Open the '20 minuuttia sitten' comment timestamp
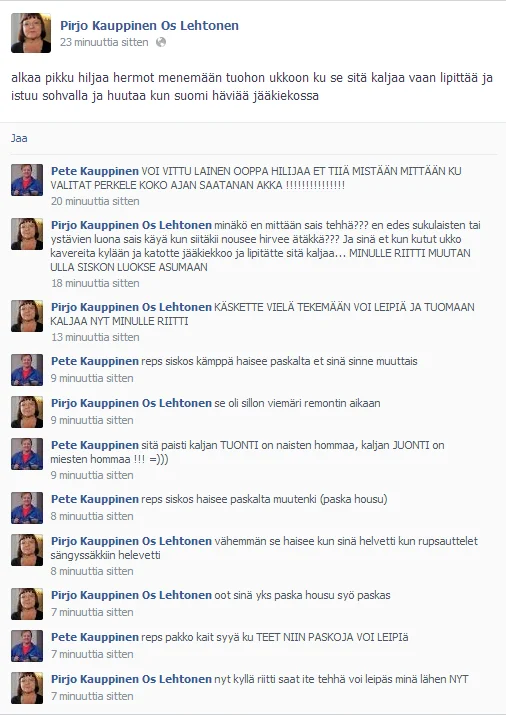 95,201
